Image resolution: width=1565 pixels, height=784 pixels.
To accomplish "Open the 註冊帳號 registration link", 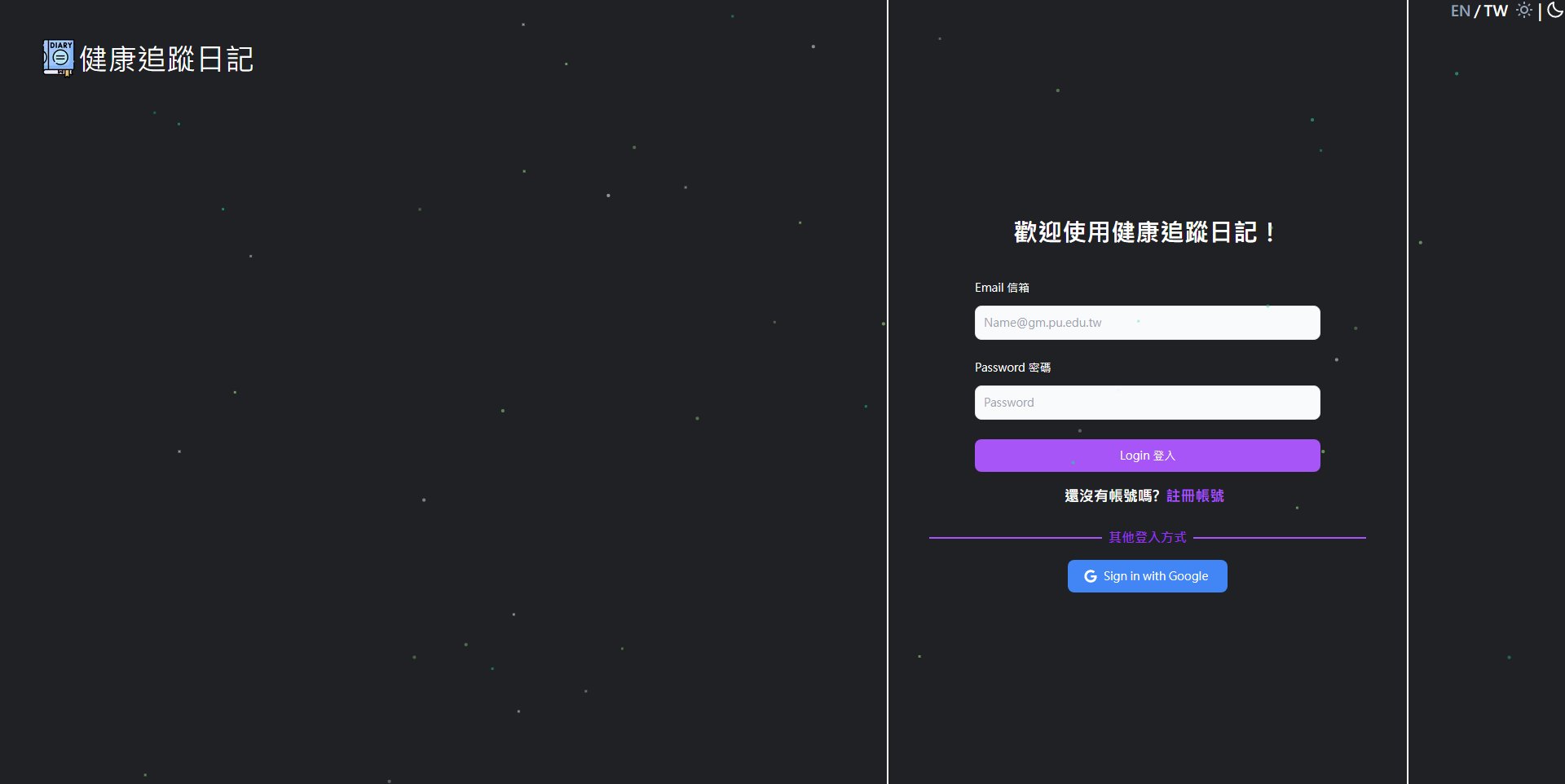I will pyautogui.click(x=1195, y=496).
